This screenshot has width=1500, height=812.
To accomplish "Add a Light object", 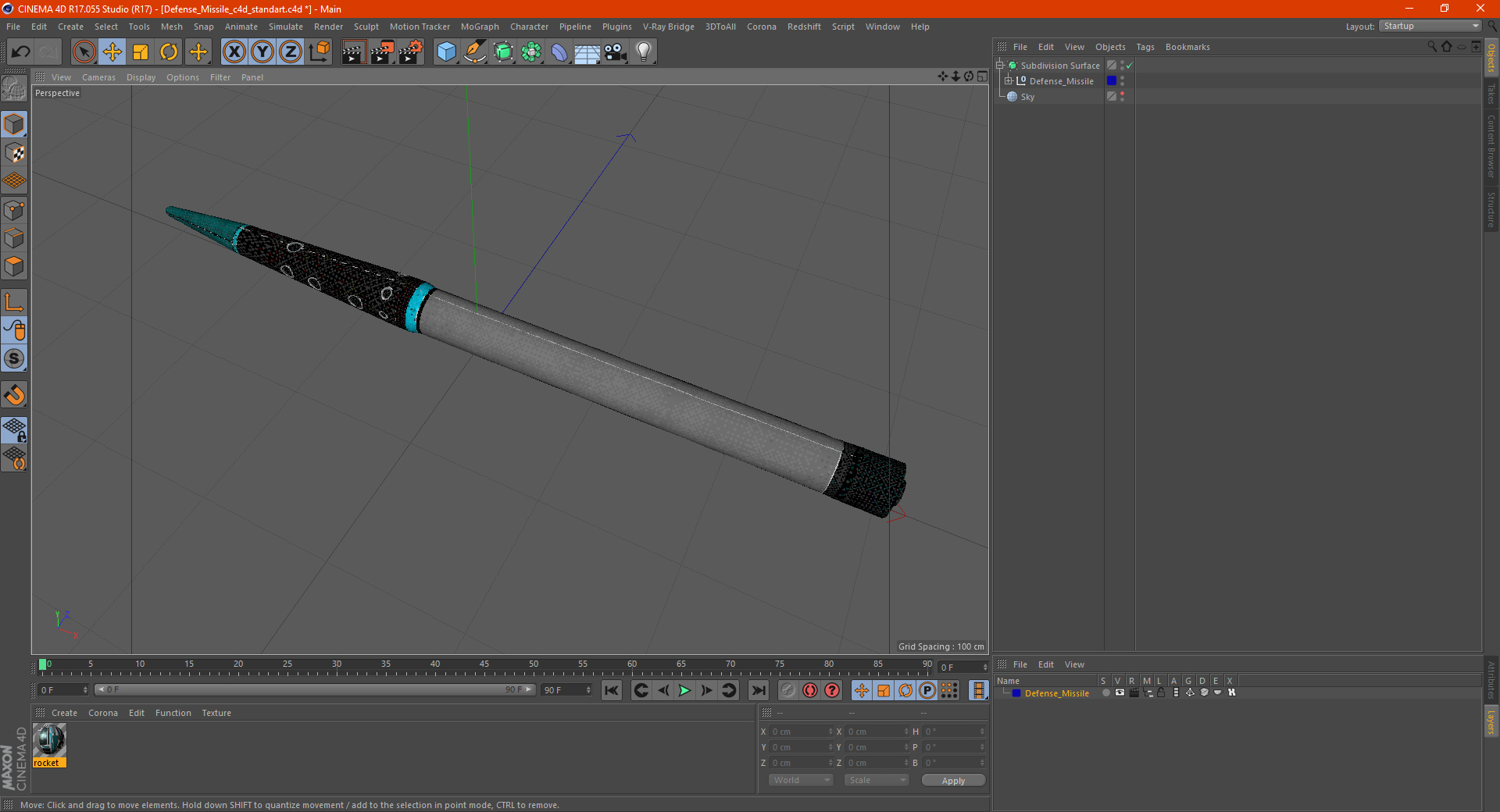I will (x=644, y=52).
